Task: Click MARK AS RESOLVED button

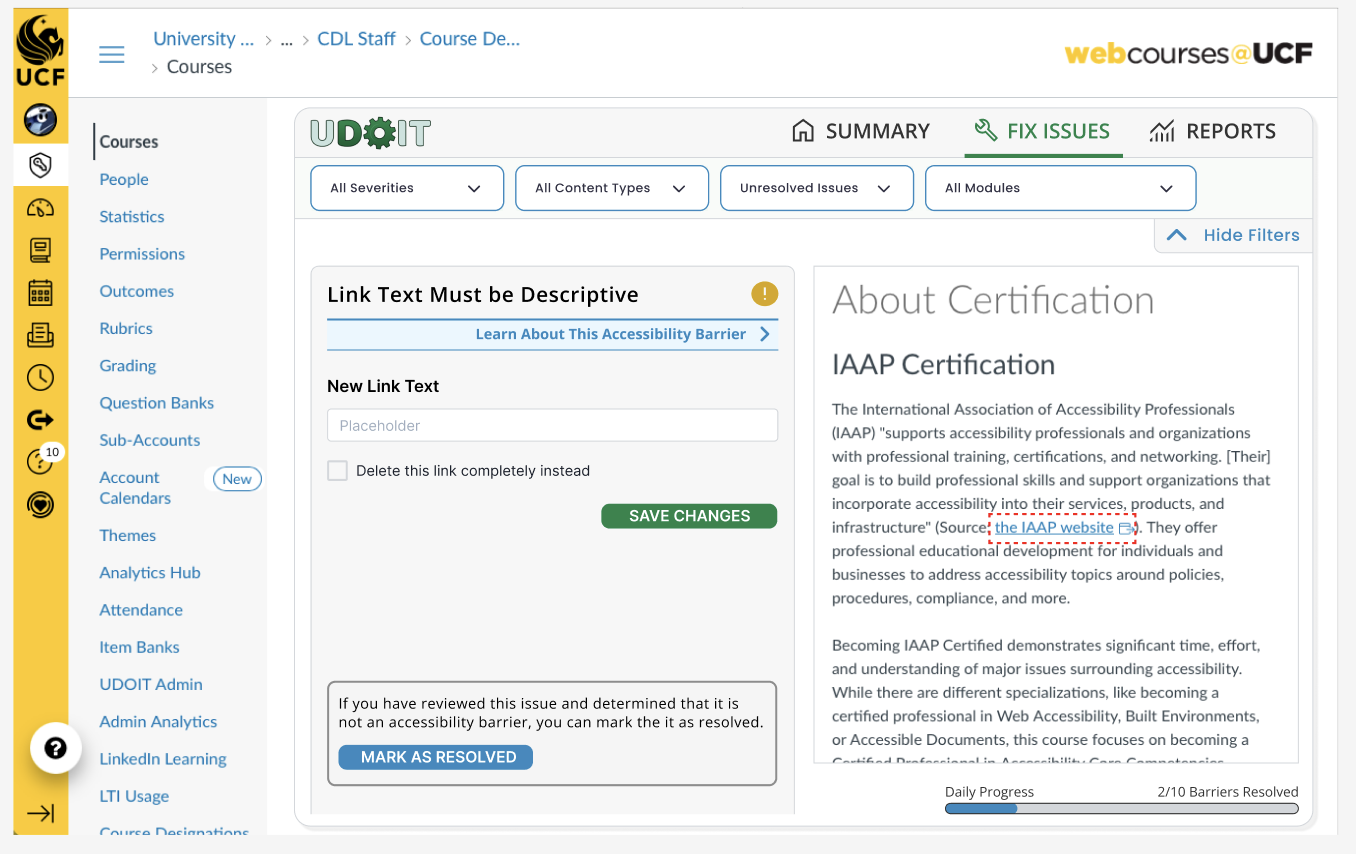Action: pyautogui.click(x=436, y=757)
